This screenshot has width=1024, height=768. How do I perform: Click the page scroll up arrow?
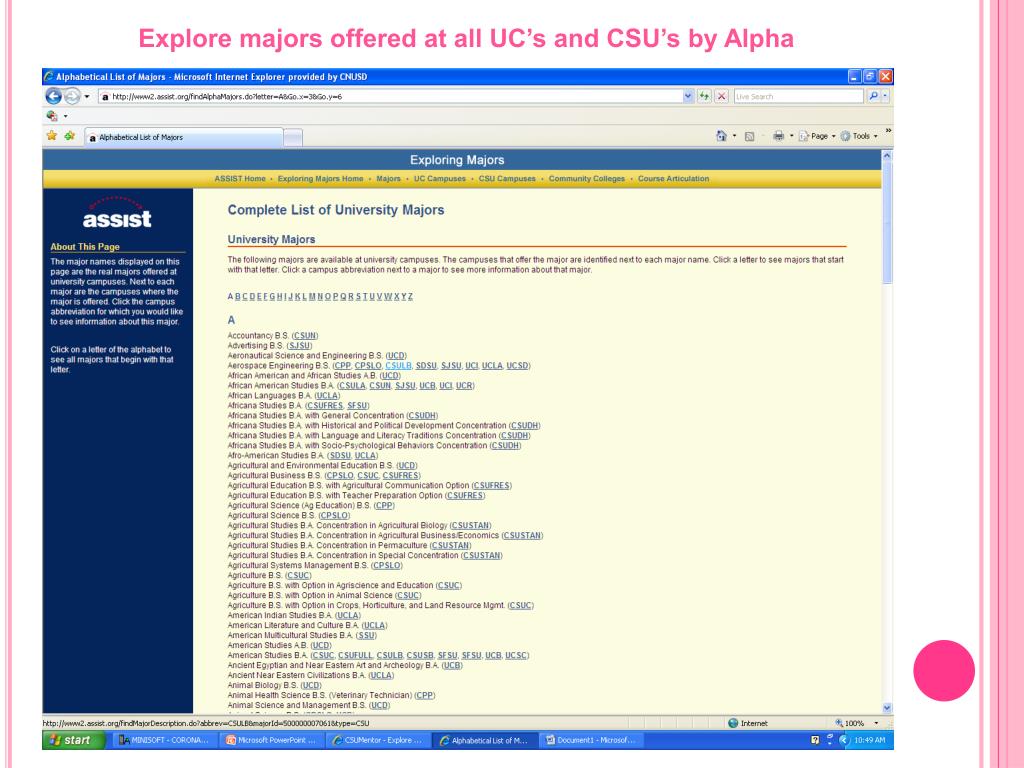point(887,156)
